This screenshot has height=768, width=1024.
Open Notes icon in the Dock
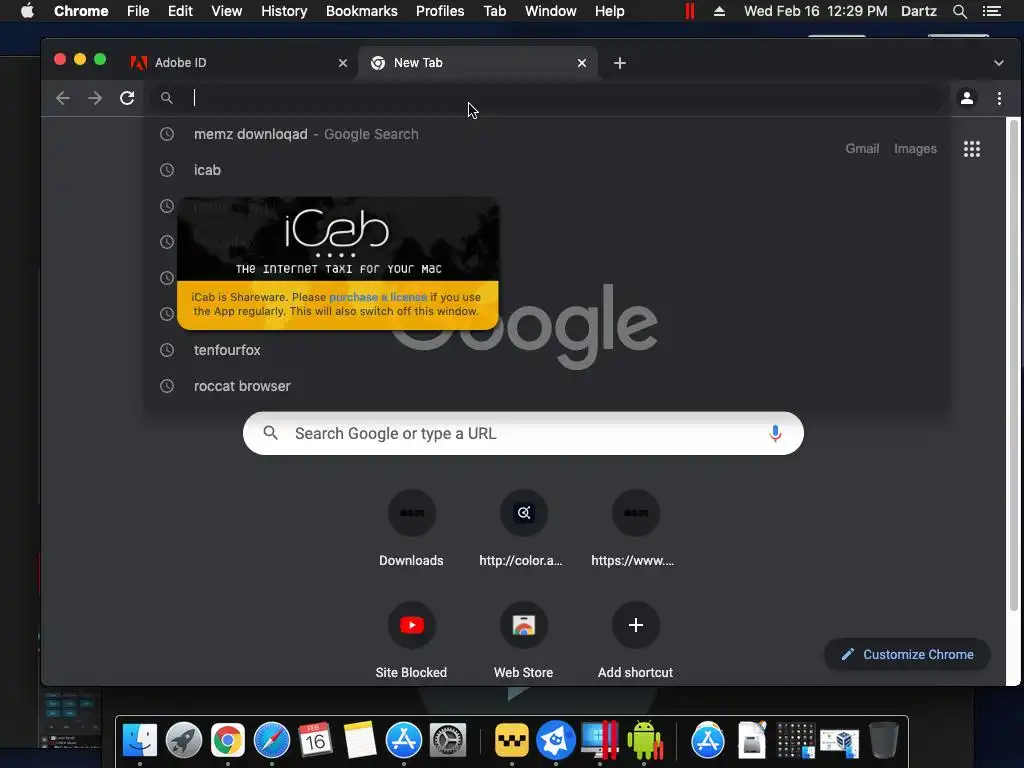360,741
